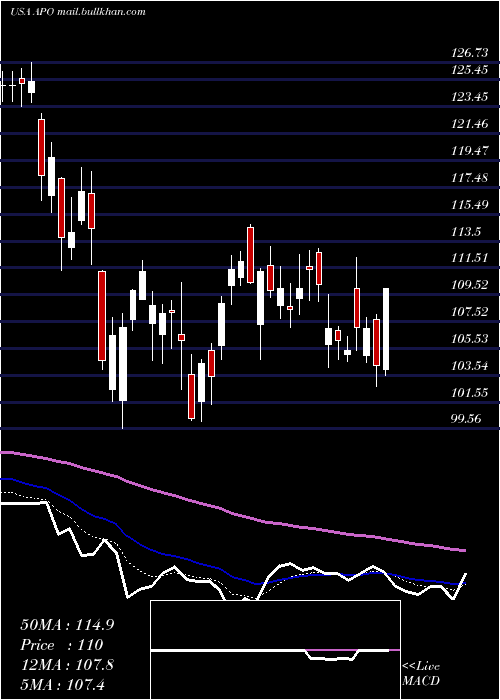Image resolution: width=500 pixels, height=700 pixels.
Task: Click the 12MA : 107.8 readout
Action: 67,665
